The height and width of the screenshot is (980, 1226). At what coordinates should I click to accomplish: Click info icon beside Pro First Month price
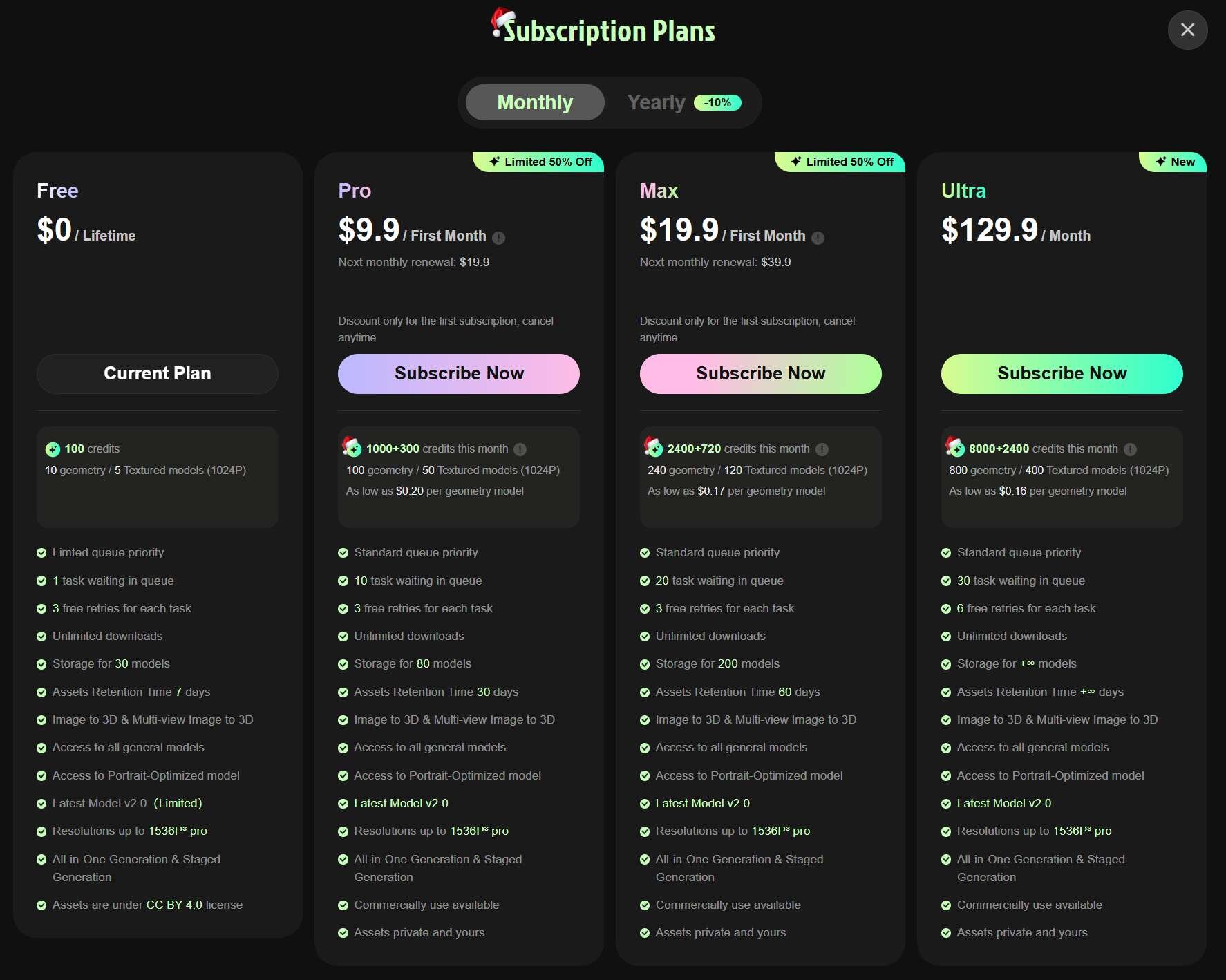pyautogui.click(x=498, y=238)
